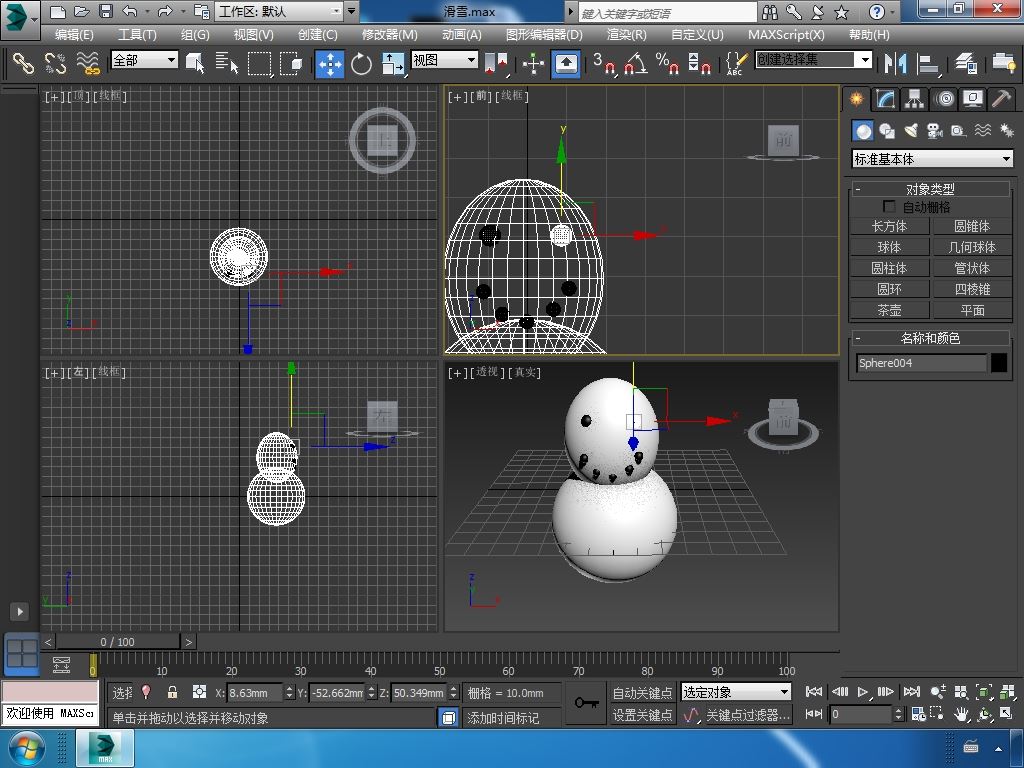1024x768 pixels.
Task: Enable 自动栅格 checkbox
Action: (x=889, y=206)
